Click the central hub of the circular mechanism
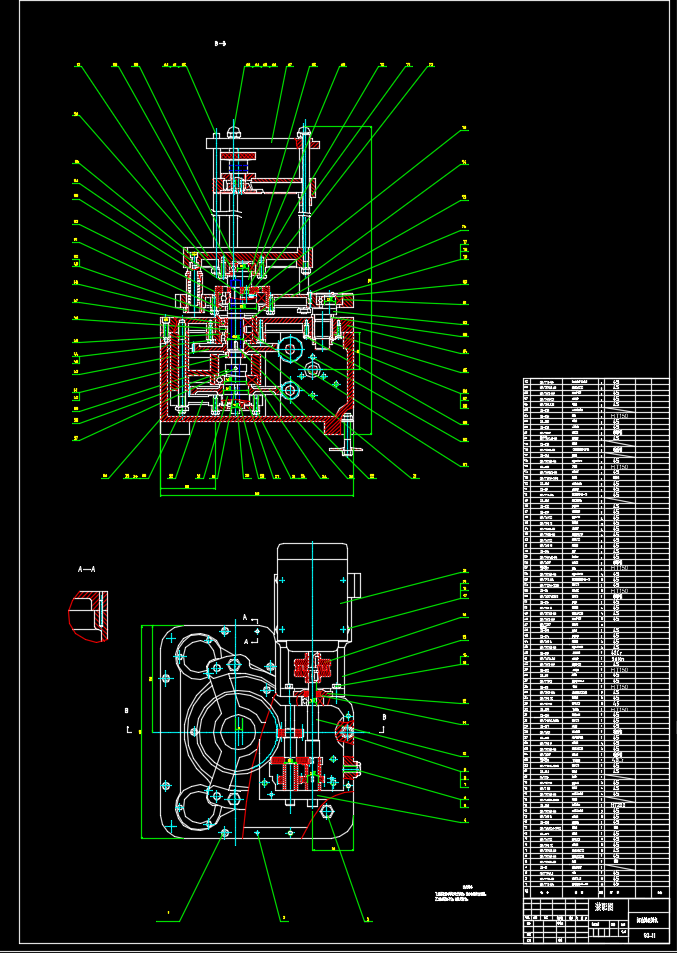677x953 pixels. [x=239, y=729]
